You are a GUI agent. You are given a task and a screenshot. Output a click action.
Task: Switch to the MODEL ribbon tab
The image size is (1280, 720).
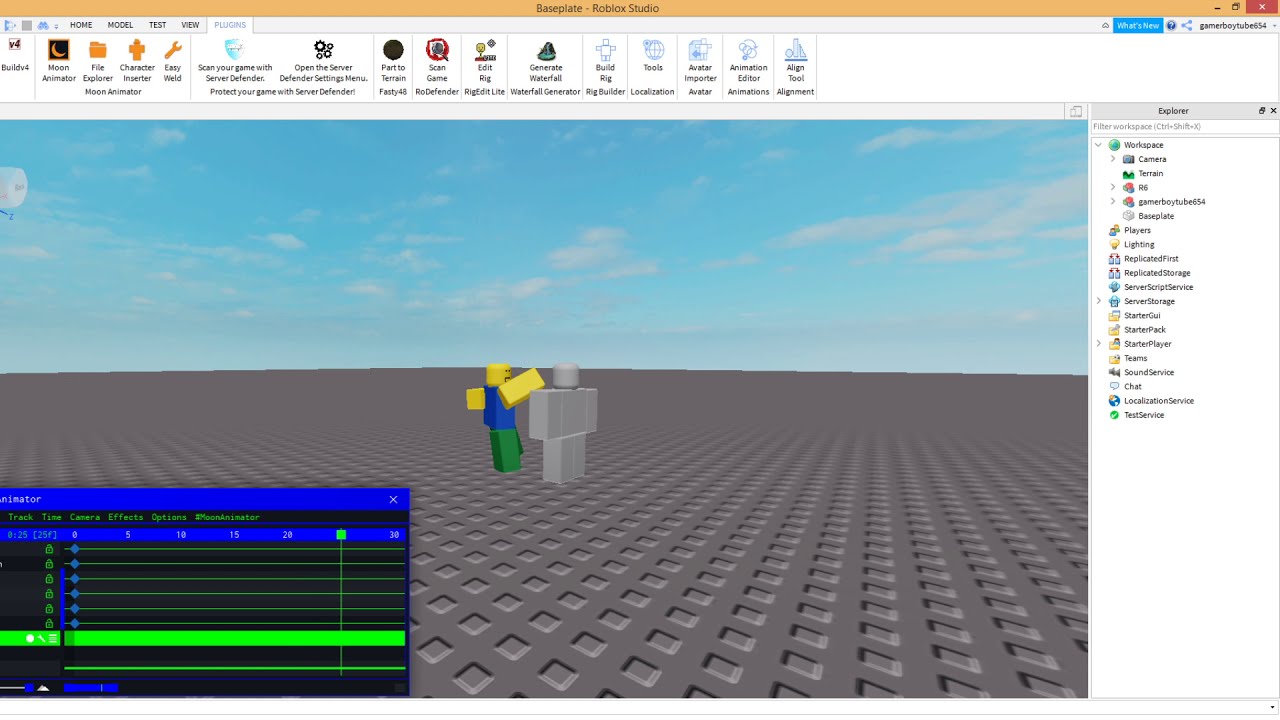pyautogui.click(x=120, y=25)
